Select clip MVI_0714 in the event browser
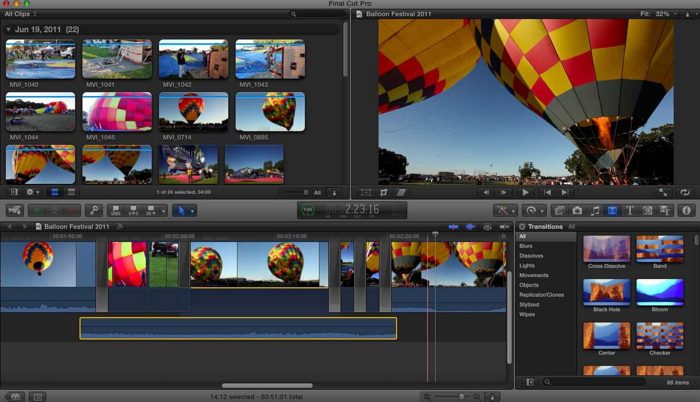This screenshot has height=402, width=700. pos(194,112)
